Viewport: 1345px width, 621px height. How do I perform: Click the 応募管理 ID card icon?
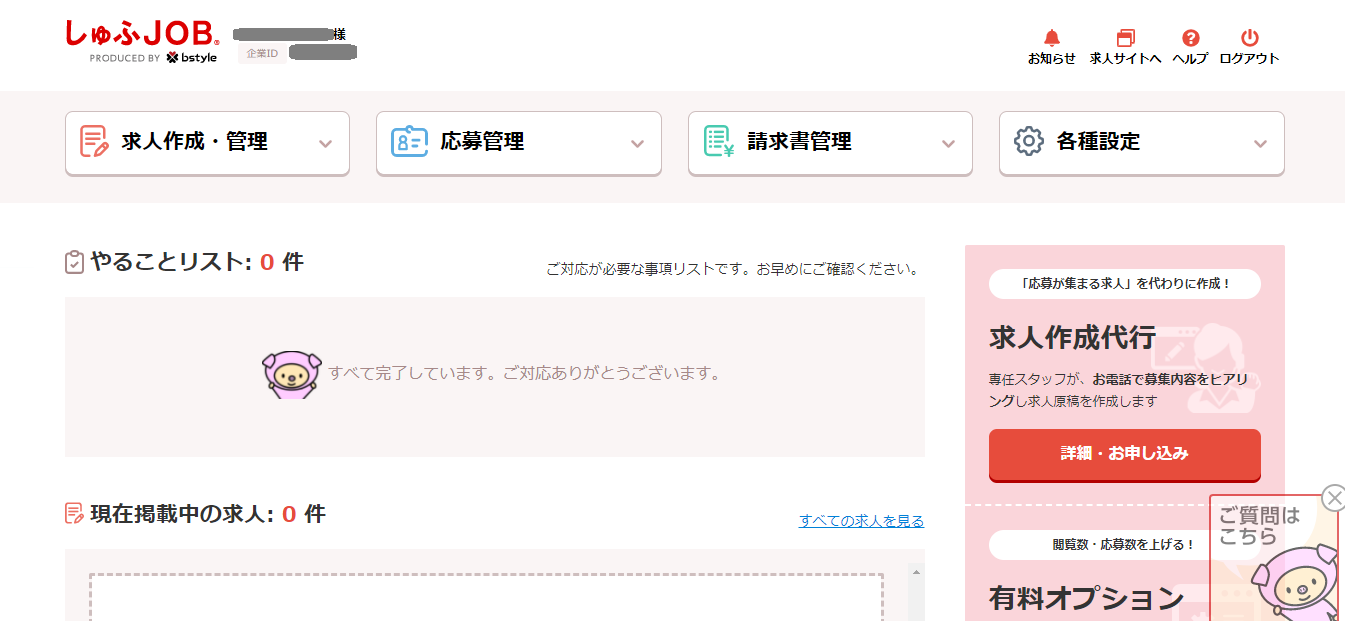coord(408,142)
